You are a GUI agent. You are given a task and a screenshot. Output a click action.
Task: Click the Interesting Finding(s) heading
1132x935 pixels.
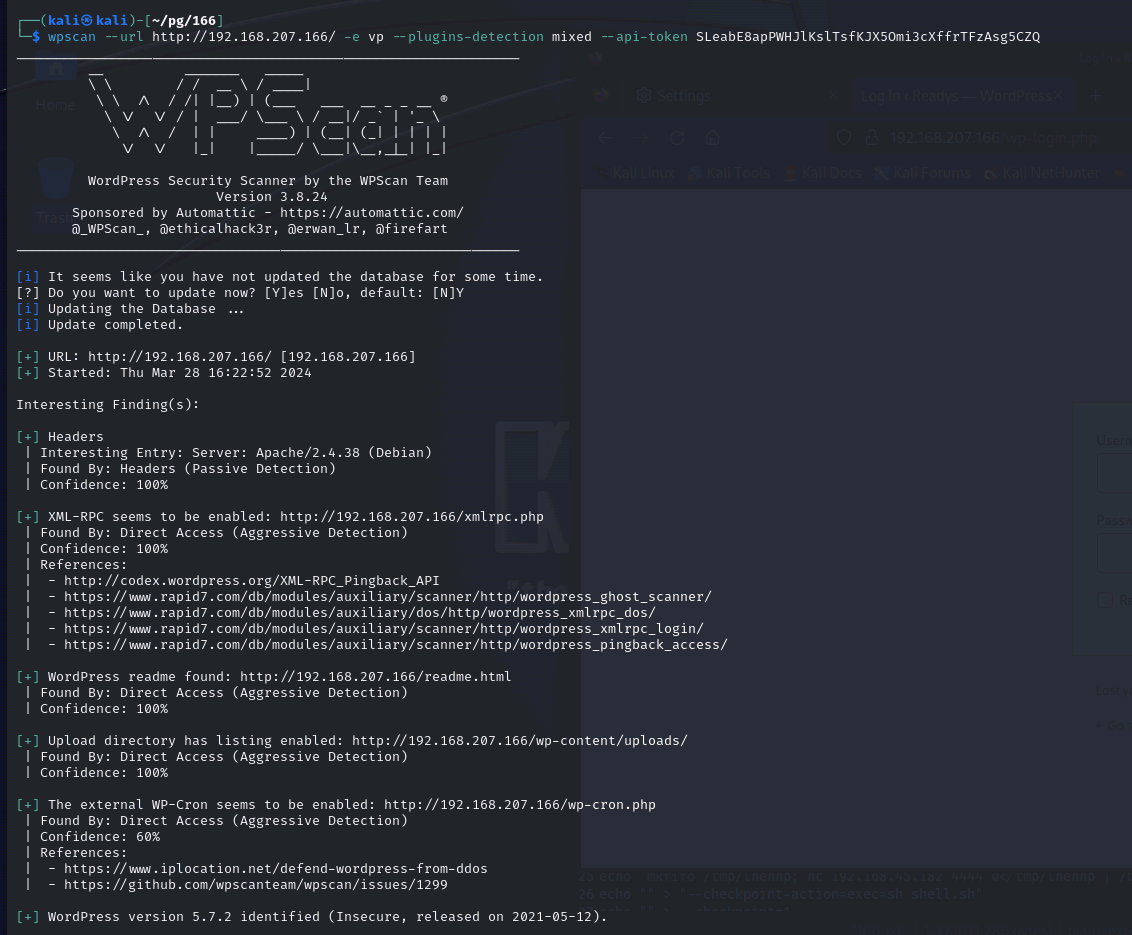[x=108, y=405]
